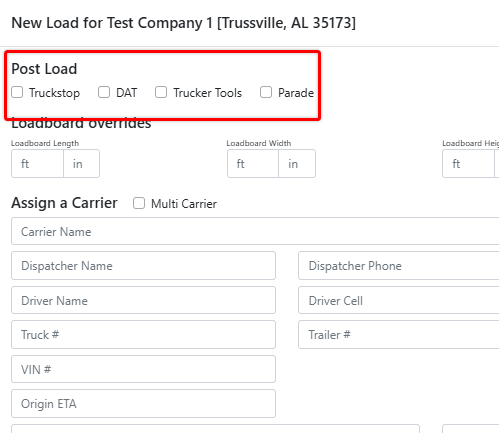Click the Dispatcher Name field
This screenshot has width=499, height=433.
click(143, 266)
